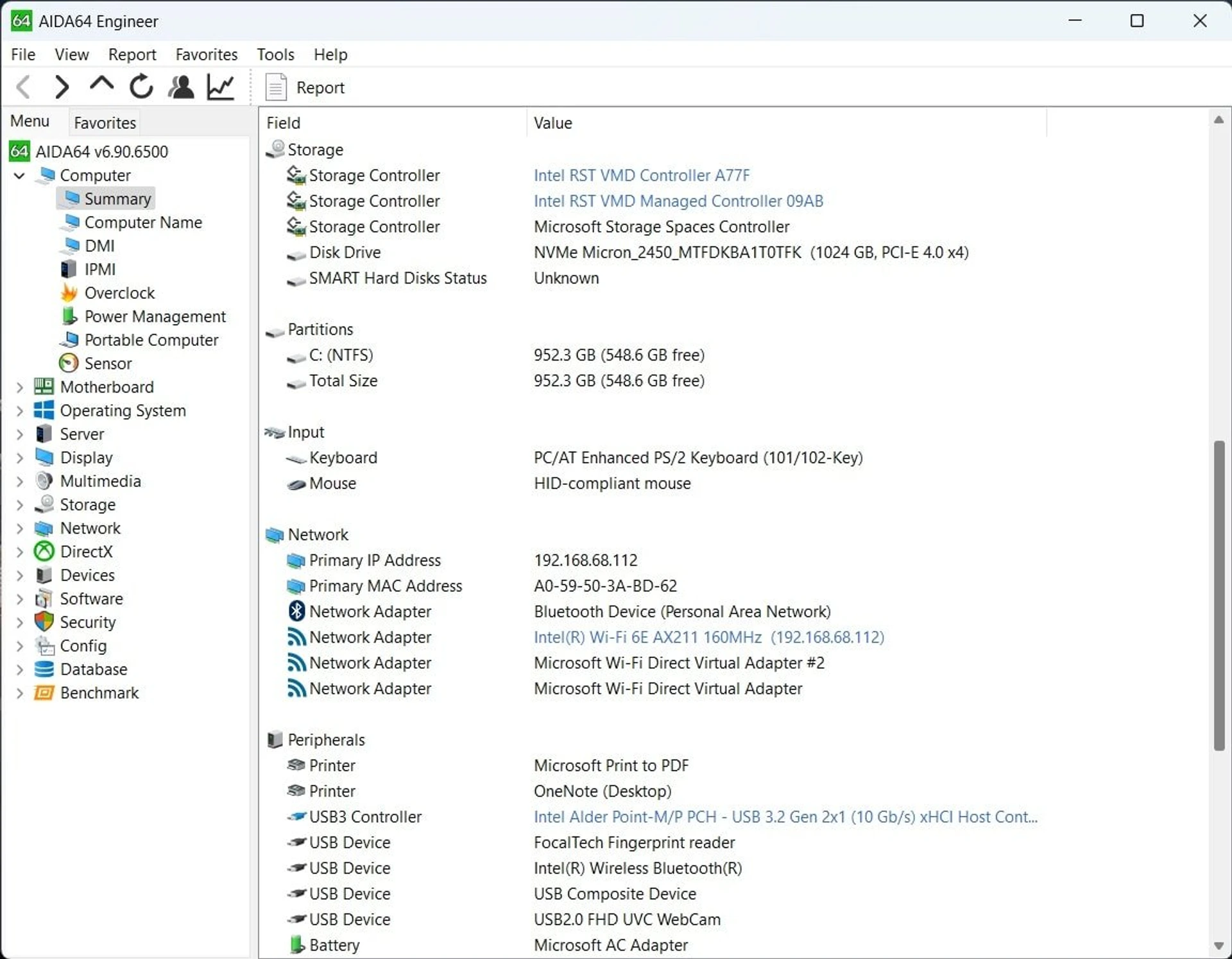This screenshot has width=1232, height=959.
Task: Click the Overclock flame icon
Action: tap(69, 293)
